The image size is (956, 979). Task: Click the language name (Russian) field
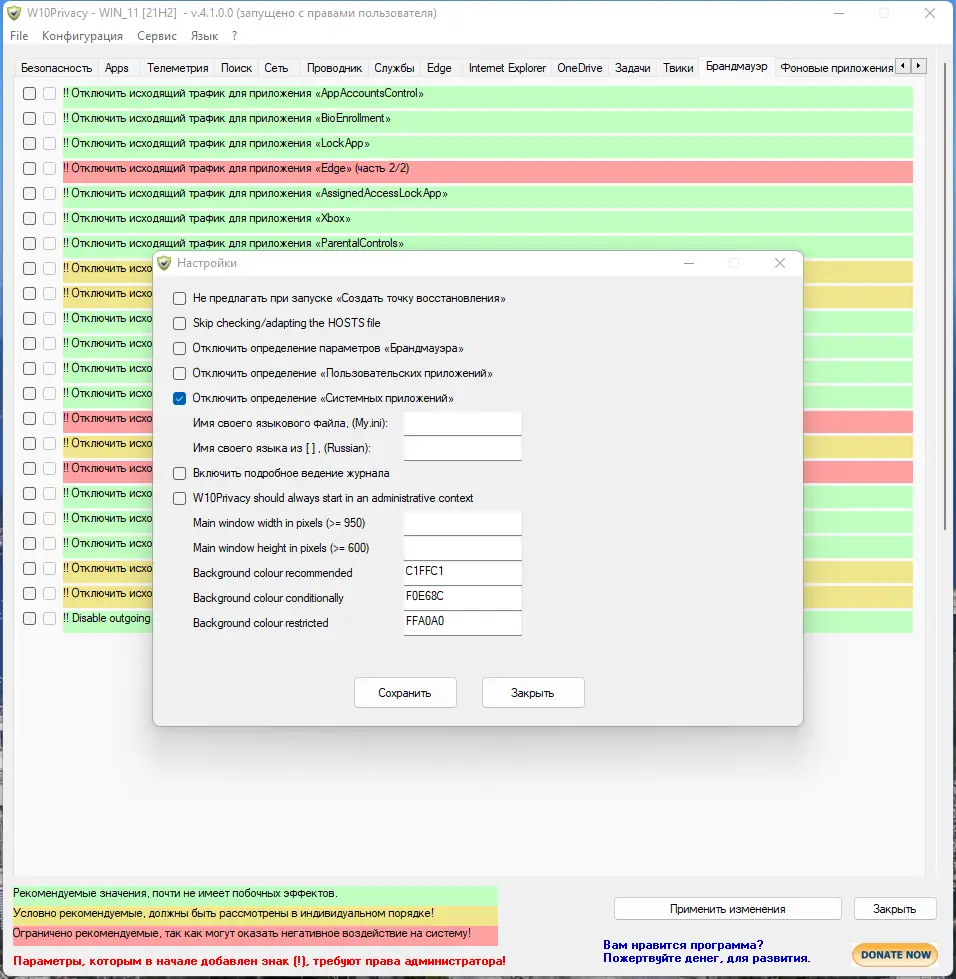coord(463,448)
